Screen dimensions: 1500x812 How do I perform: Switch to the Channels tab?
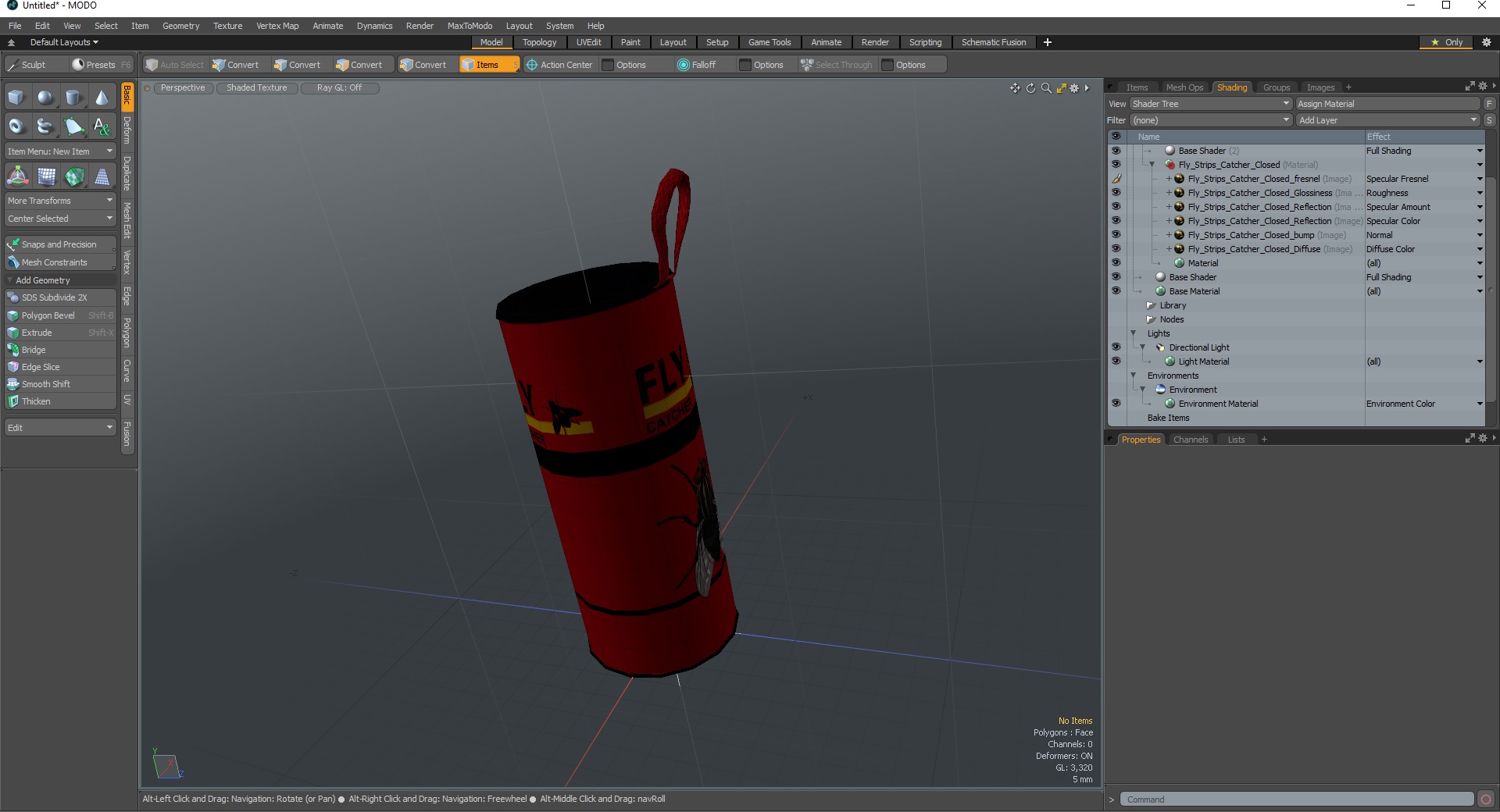tap(1190, 440)
